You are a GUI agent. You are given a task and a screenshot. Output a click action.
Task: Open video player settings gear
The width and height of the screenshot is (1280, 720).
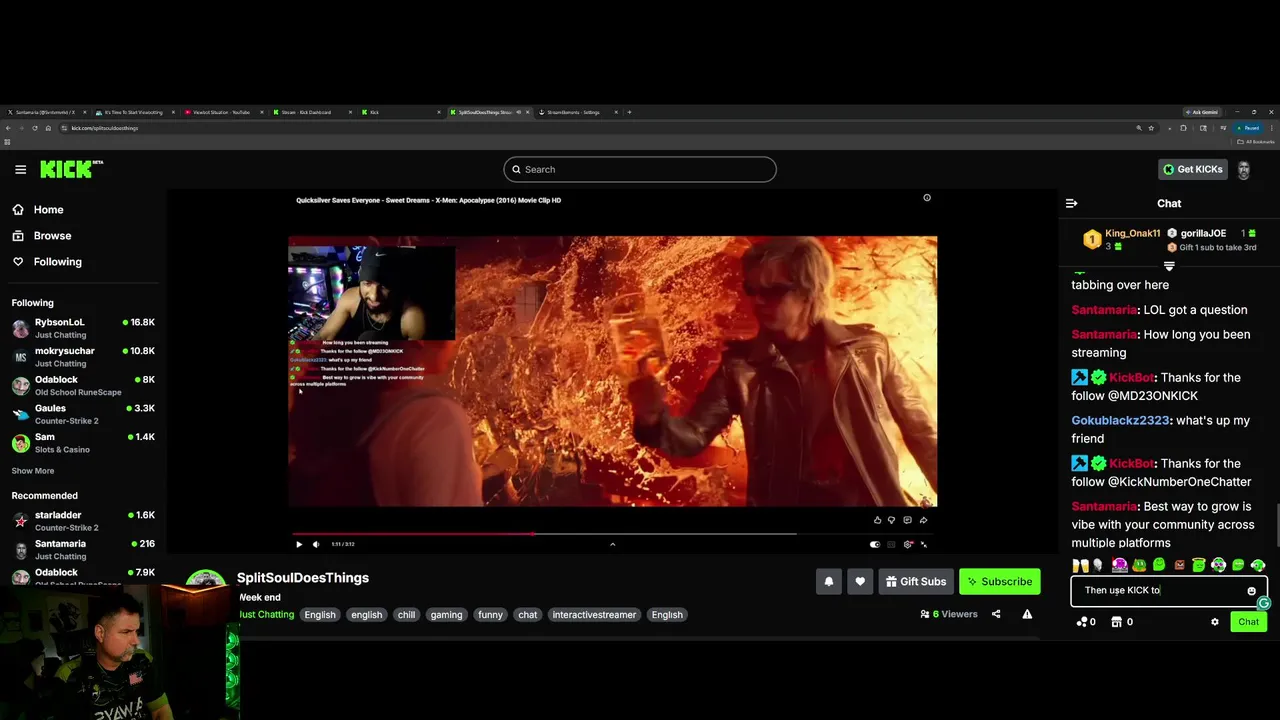(x=908, y=545)
